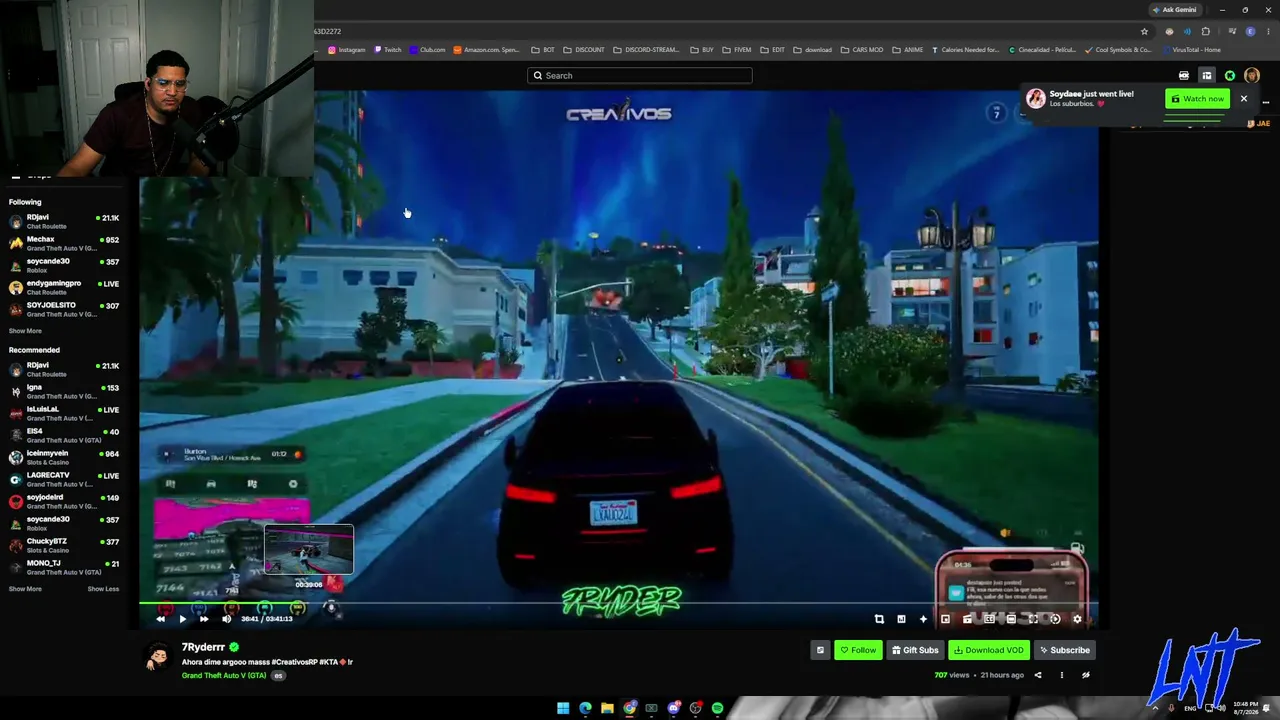Click the 7Ryderrr channel avatar
1280x720 pixels.
click(x=157, y=657)
